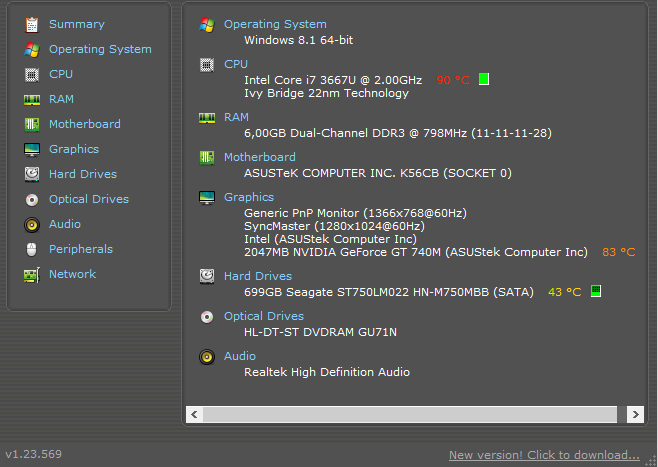
Task: Click the RAM heading link in main panel
Action: click(x=236, y=117)
